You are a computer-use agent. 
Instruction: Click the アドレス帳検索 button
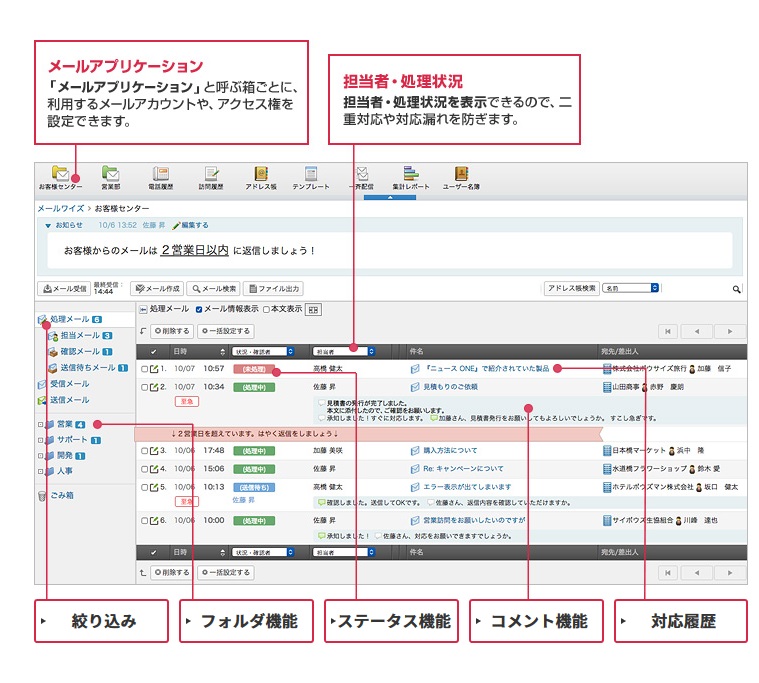coord(572,288)
